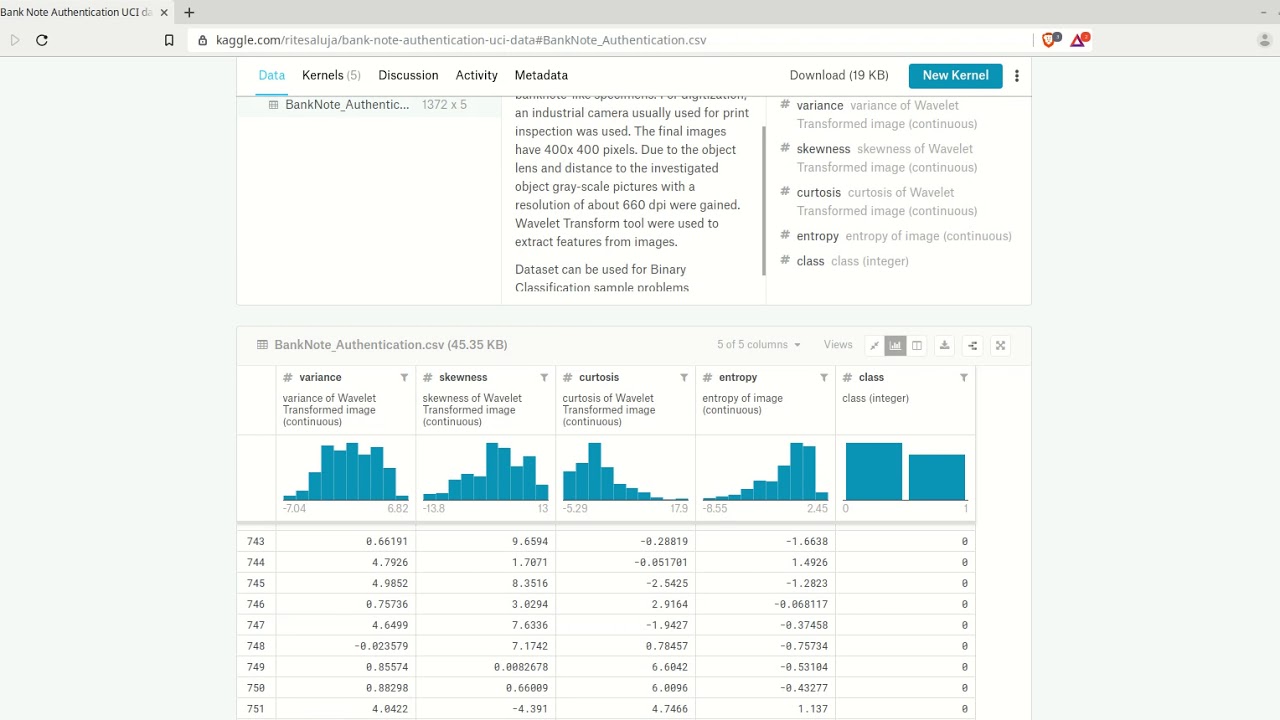
Task: Switch to compact view icon
Action: [x=874, y=345]
